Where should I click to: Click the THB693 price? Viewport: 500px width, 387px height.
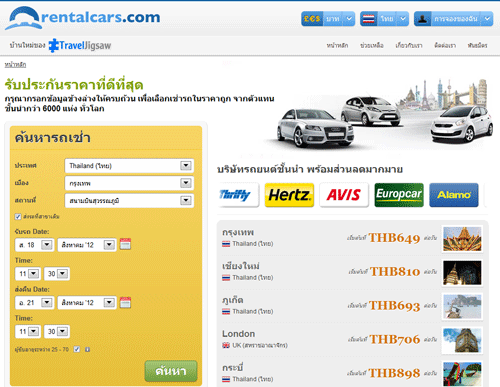tap(395, 306)
